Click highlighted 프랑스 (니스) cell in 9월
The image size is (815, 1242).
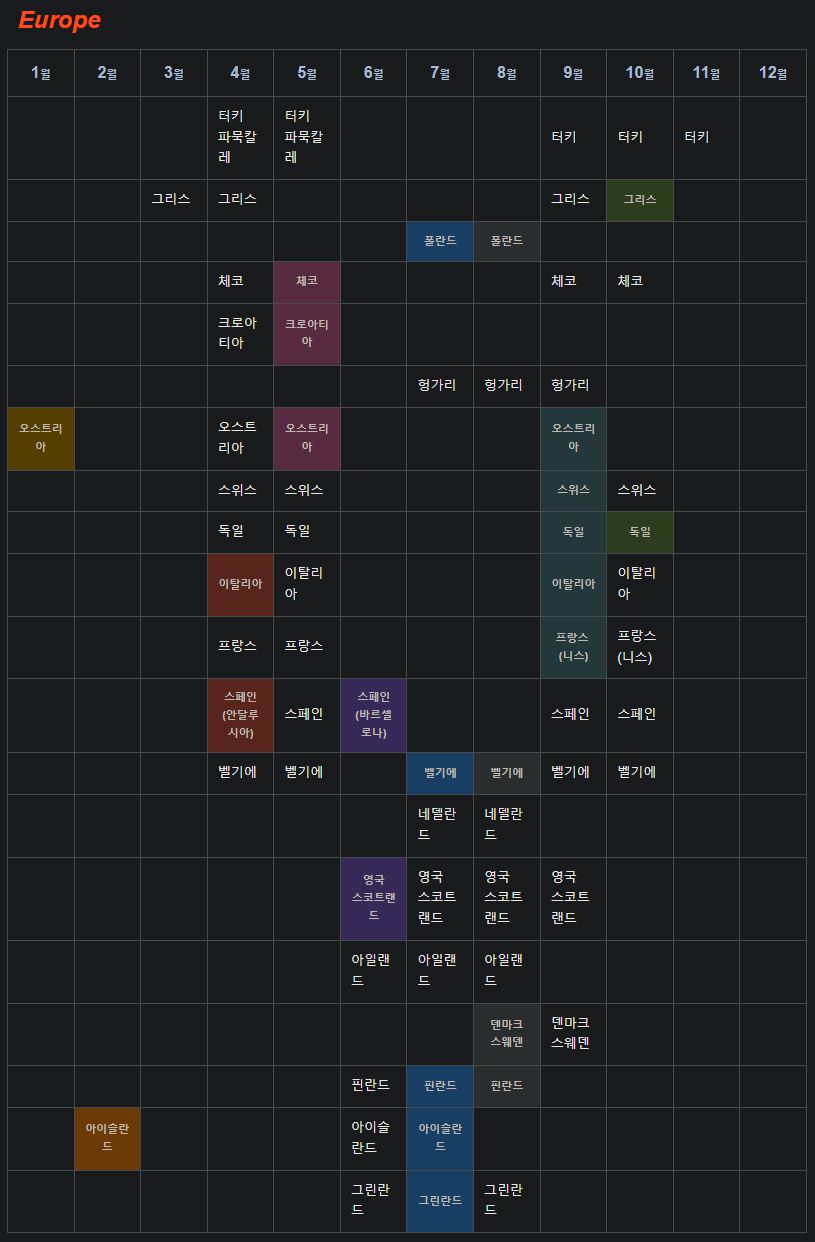573,647
